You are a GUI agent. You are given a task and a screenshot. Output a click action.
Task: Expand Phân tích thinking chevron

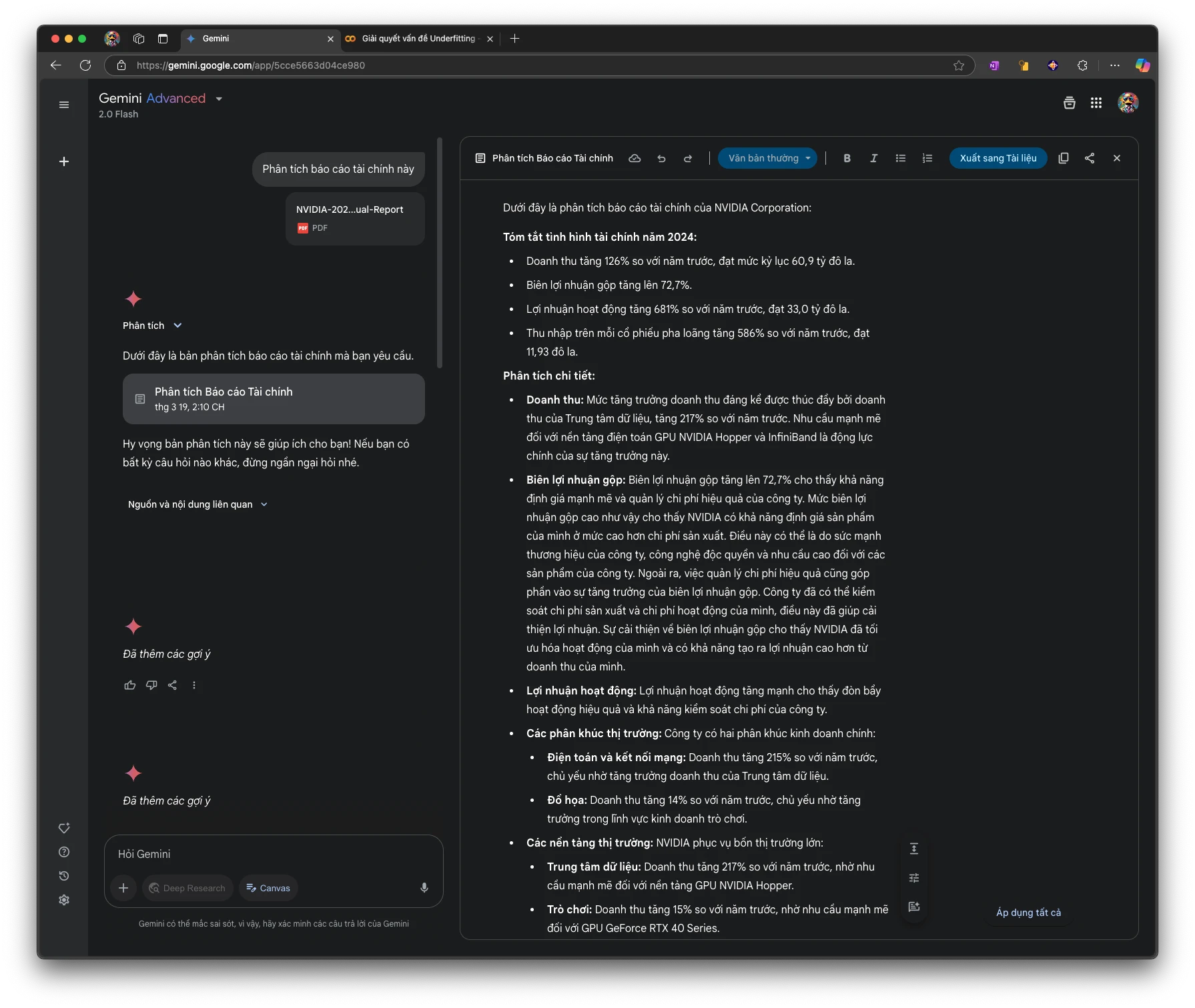[x=177, y=326]
